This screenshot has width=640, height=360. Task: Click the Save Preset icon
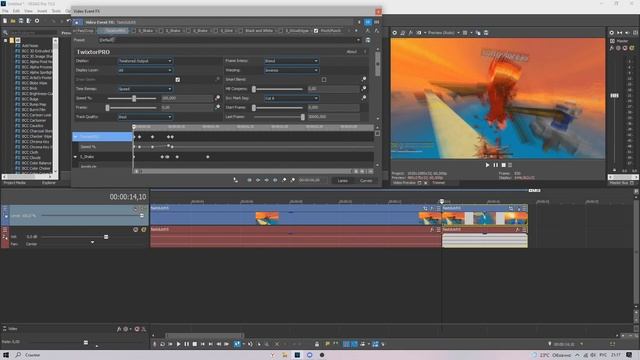click(x=368, y=40)
